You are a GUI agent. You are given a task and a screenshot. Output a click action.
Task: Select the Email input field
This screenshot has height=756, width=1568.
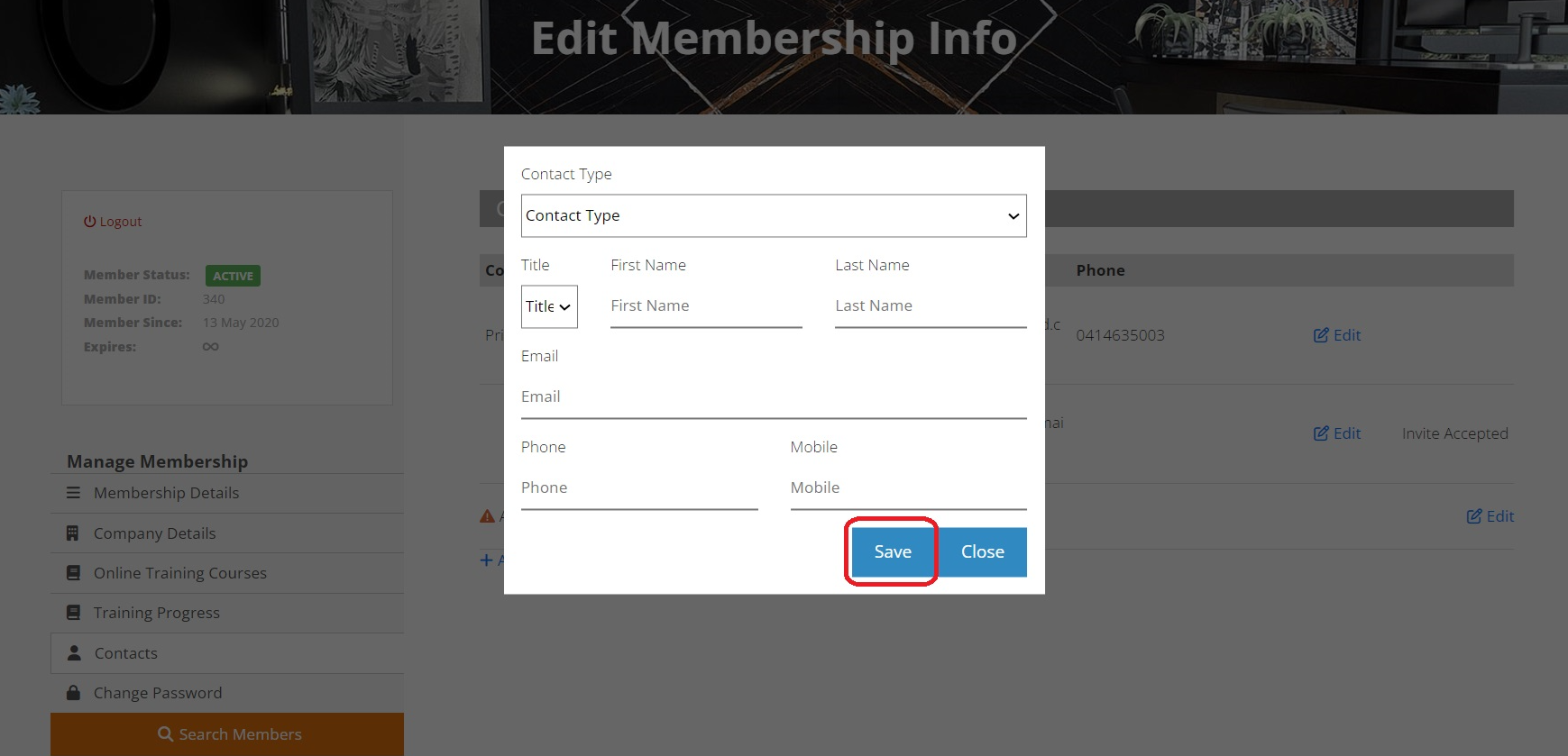pos(773,397)
